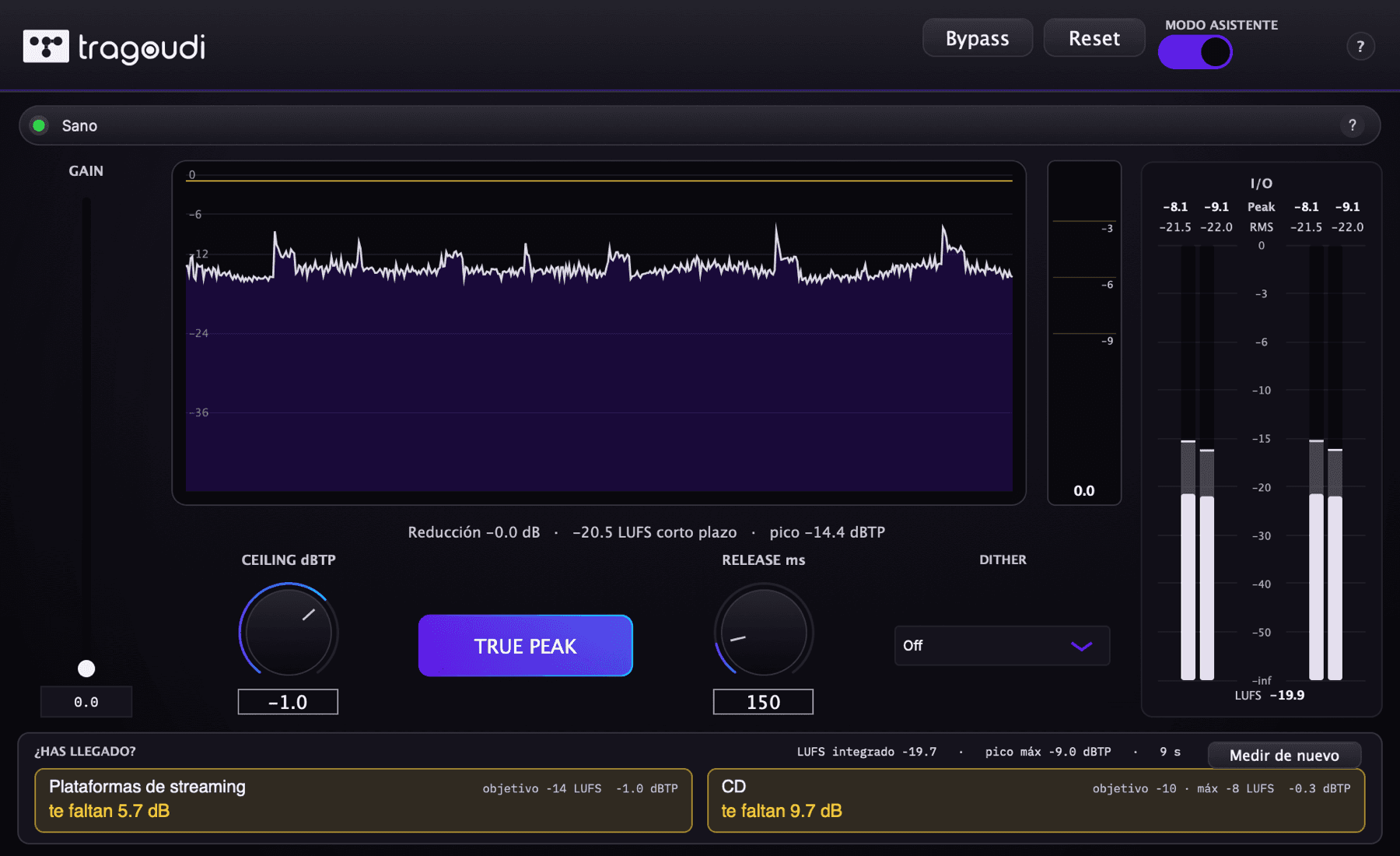
Task: Click the te faltan 9.7 dB text
Action: (782, 811)
